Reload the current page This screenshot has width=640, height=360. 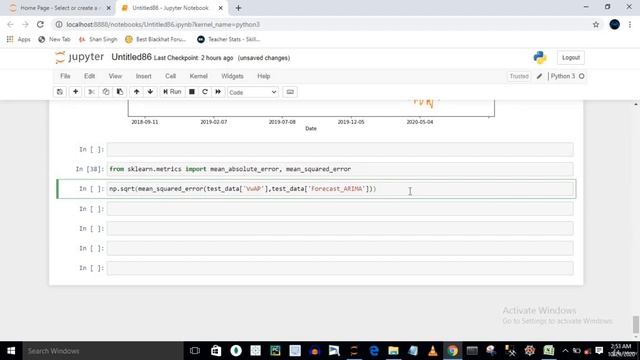40,24
